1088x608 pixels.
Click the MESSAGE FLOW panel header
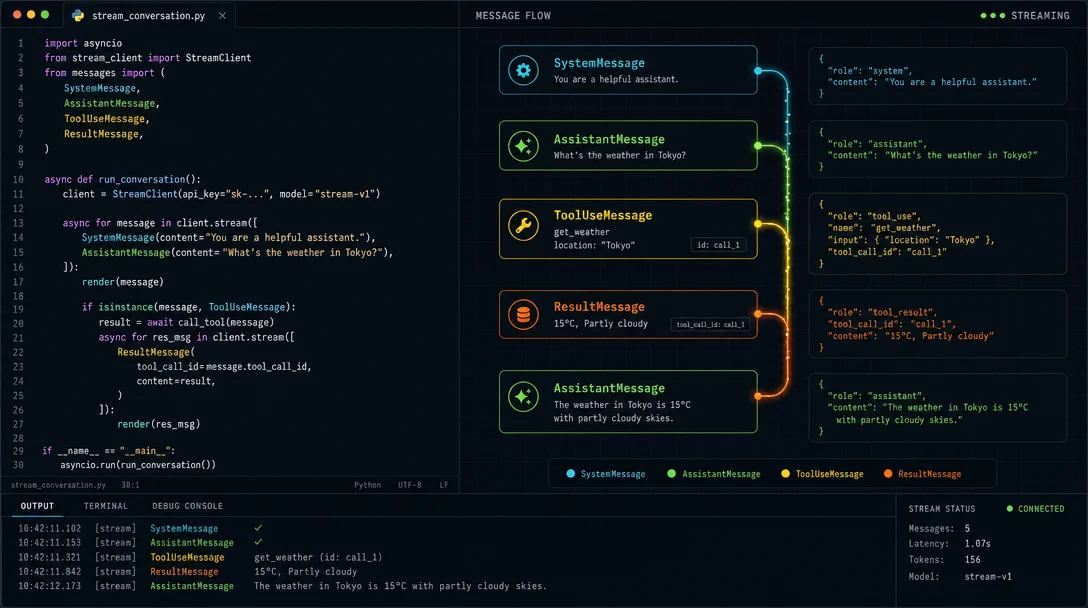point(513,15)
